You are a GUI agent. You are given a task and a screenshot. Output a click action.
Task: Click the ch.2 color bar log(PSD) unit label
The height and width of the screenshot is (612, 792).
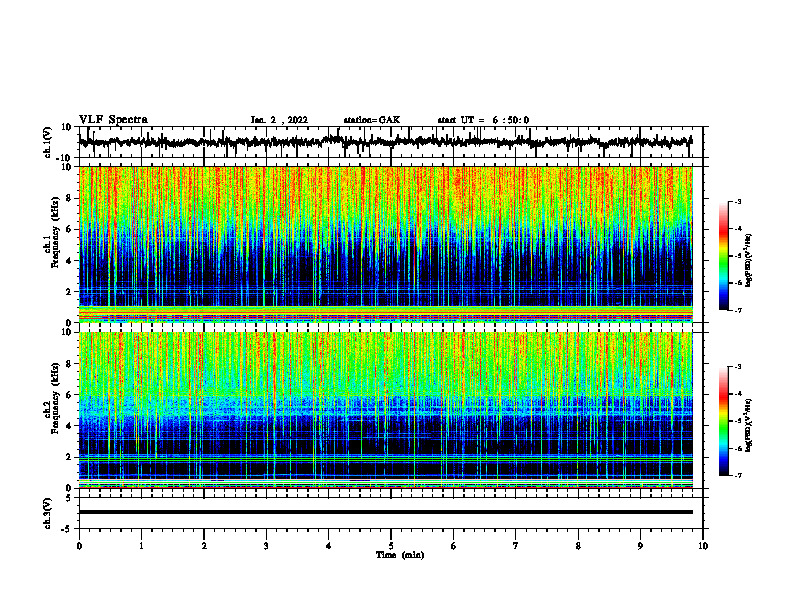[749, 425]
